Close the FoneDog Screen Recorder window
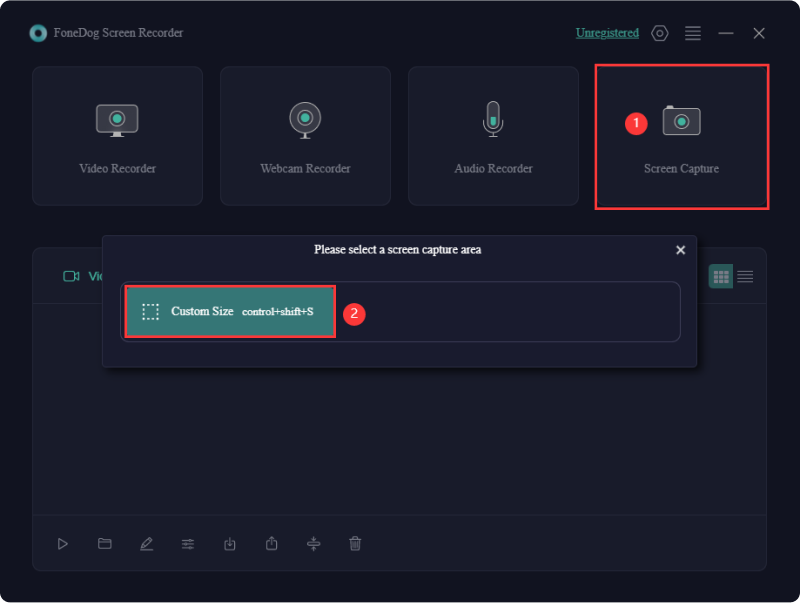Image resolution: width=800 pixels, height=603 pixels. click(759, 33)
